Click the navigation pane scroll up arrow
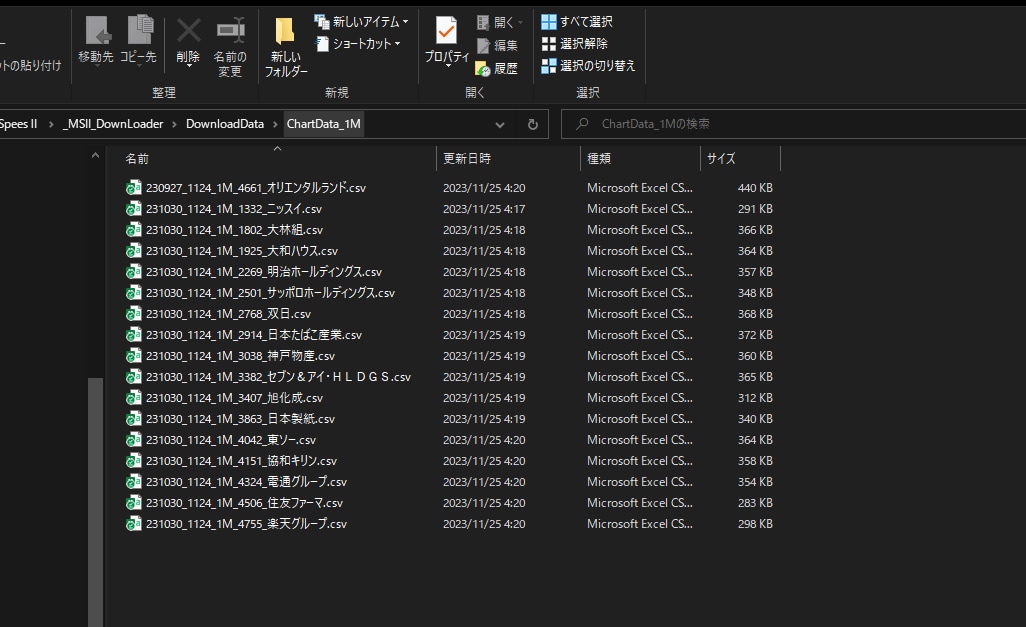 pos(96,156)
